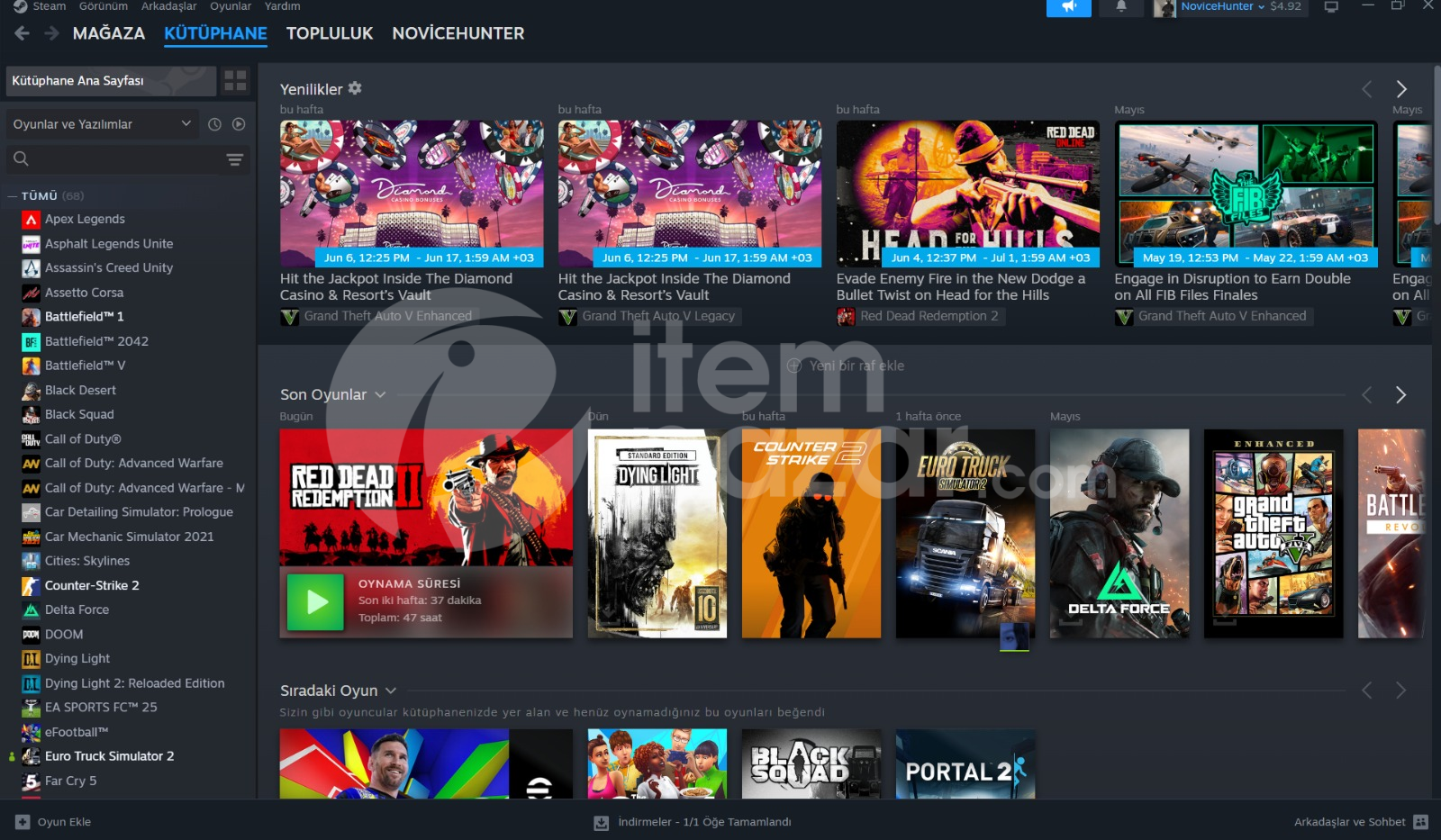This screenshot has height=840, width=1441.
Task: Click the Black Desert list icon
Action: point(31,390)
